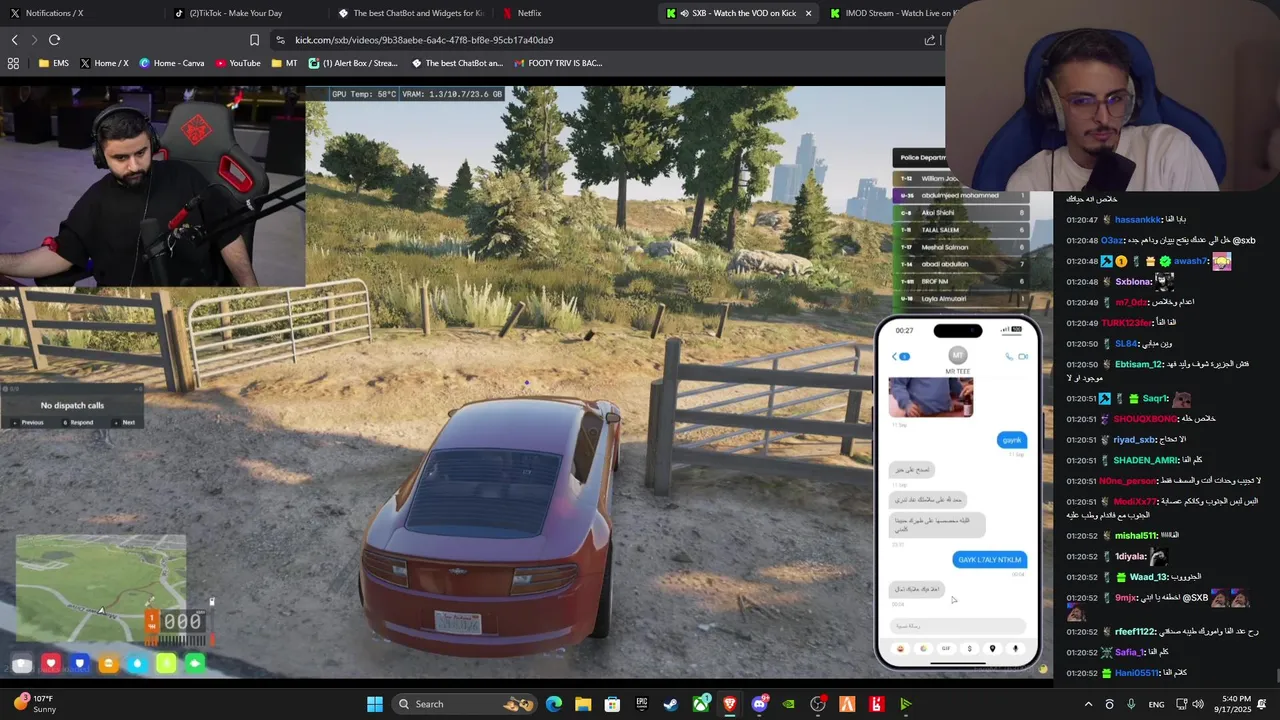Open the Home / X bookmark
Viewport: 1280px width, 720px height.
104,63
